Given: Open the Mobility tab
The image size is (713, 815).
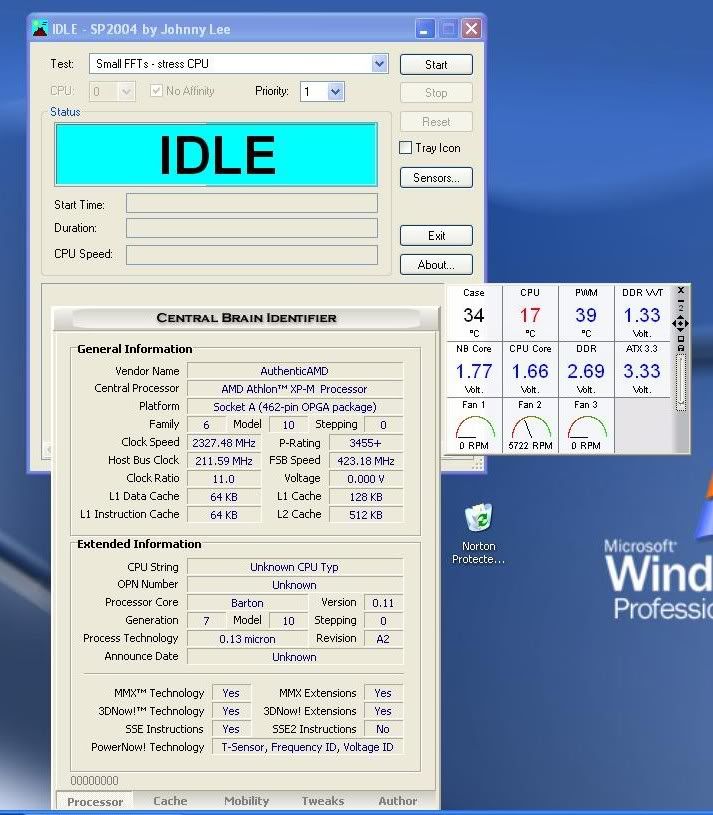Looking at the screenshot, I should 246,801.
